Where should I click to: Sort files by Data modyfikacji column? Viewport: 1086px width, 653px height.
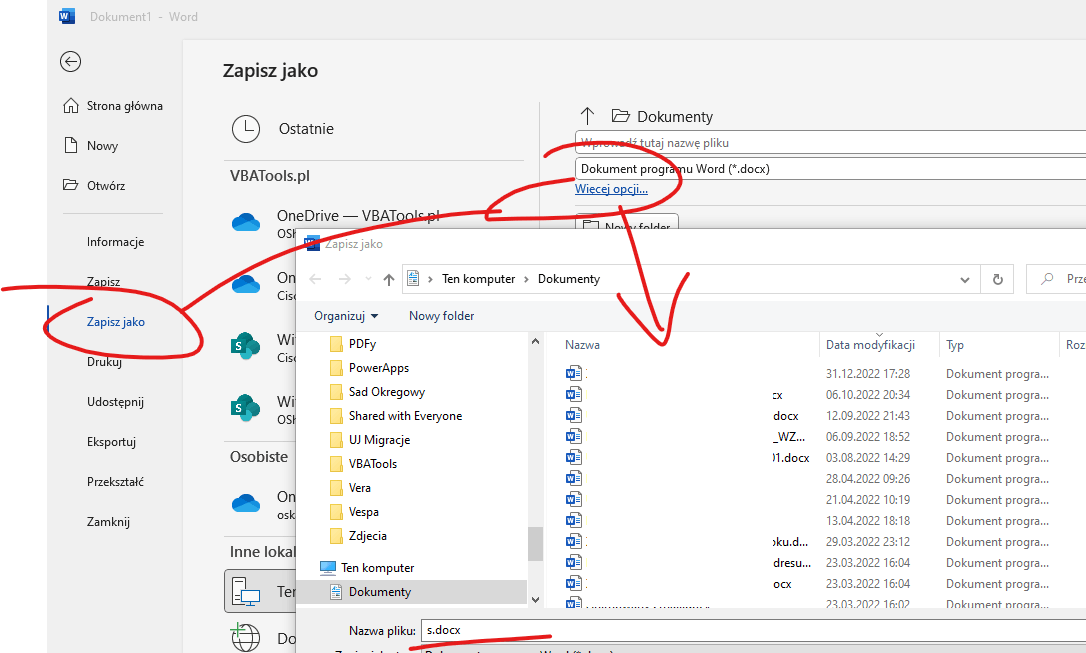[x=870, y=345]
